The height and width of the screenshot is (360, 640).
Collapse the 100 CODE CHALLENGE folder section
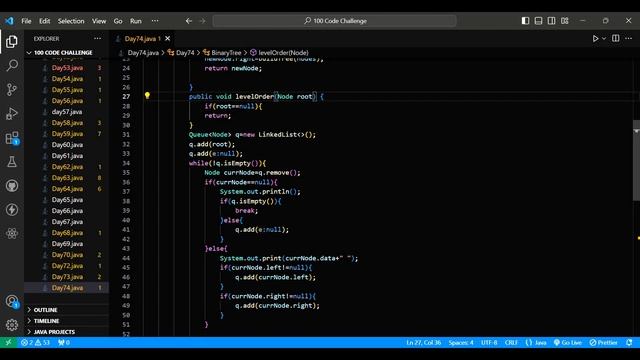(x=63, y=53)
